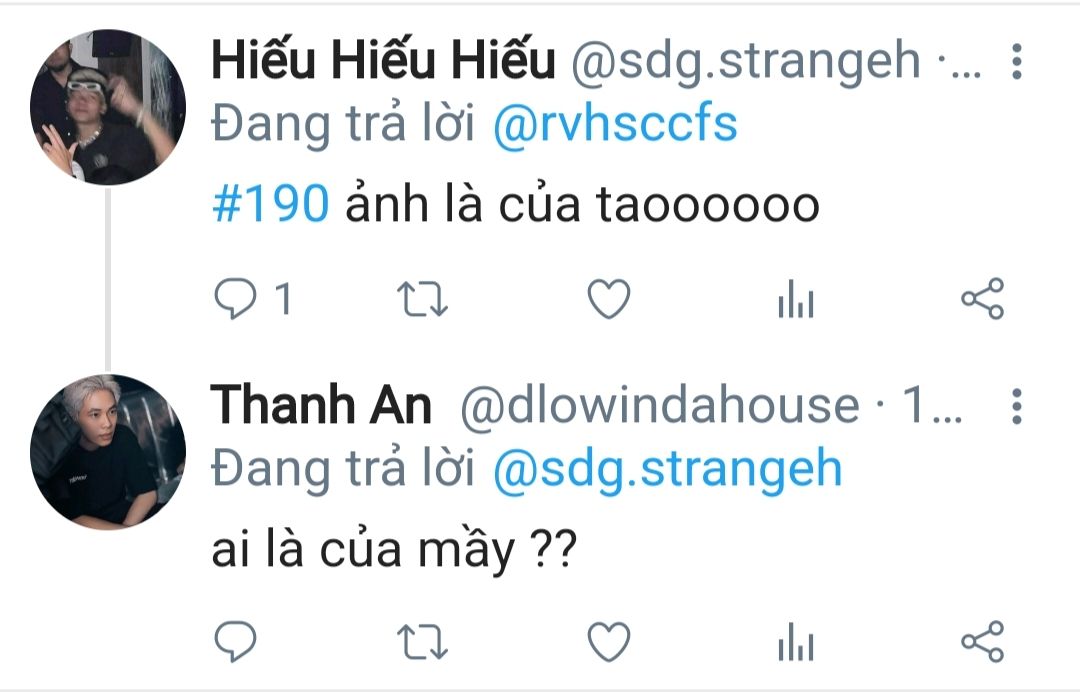1080x692 pixels.
Task: Reply to Hiếu Hiếu Hiếu's tweet
Action: click(x=236, y=299)
